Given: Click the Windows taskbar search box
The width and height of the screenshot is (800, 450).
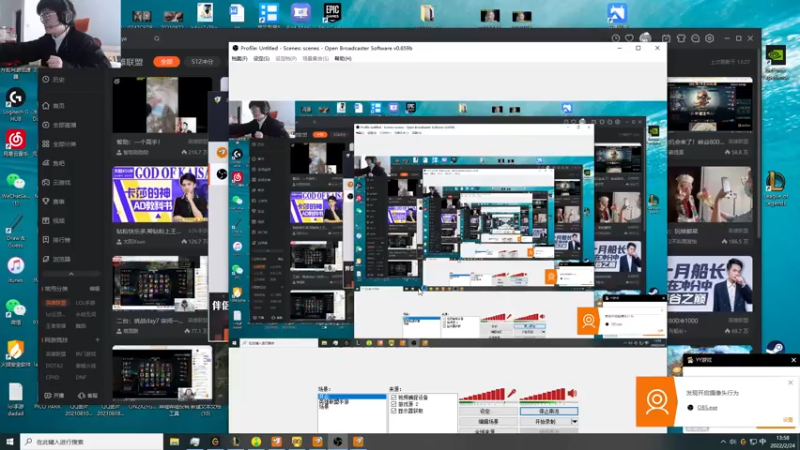Looking at the screenshot, I should click(x=92, y=442).
